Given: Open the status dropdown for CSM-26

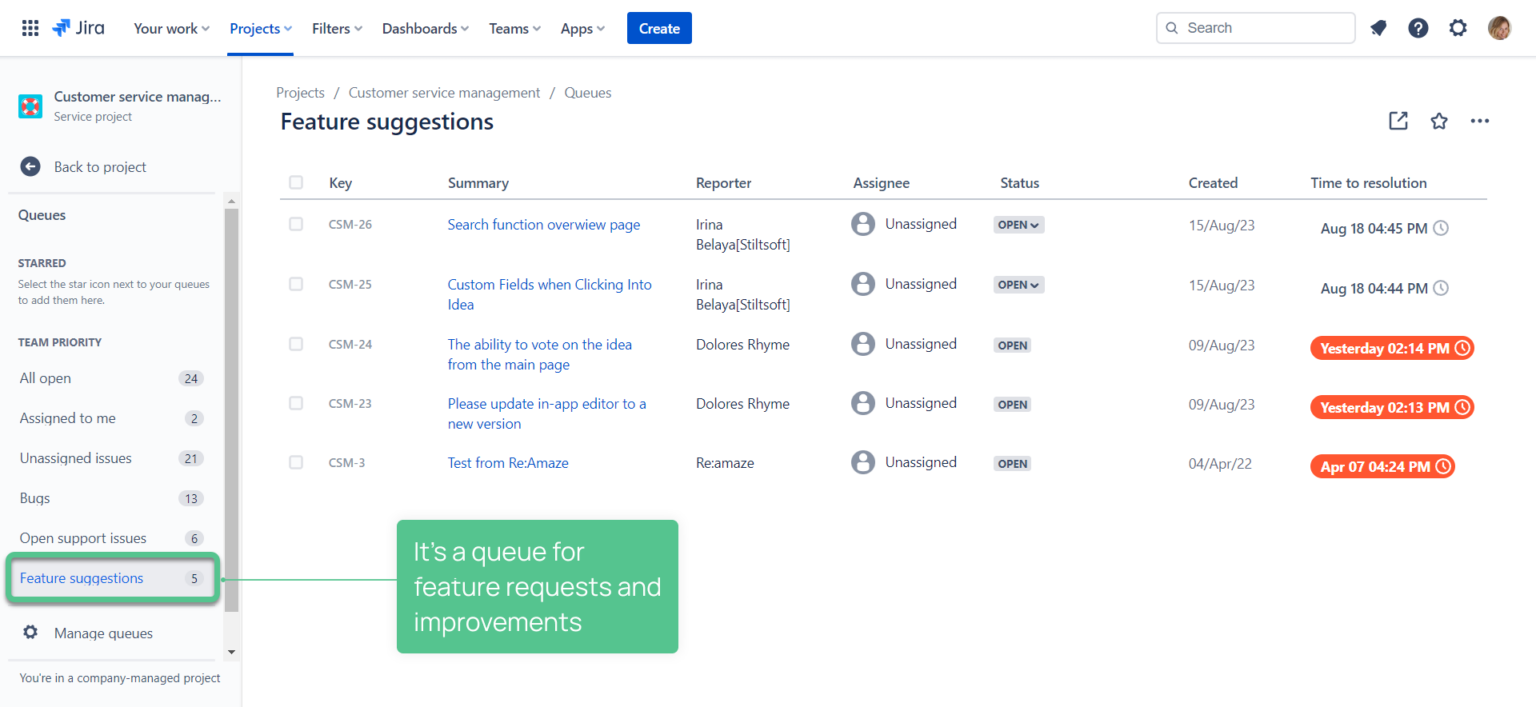Looking at the screenshot, I should [1018, 224].
